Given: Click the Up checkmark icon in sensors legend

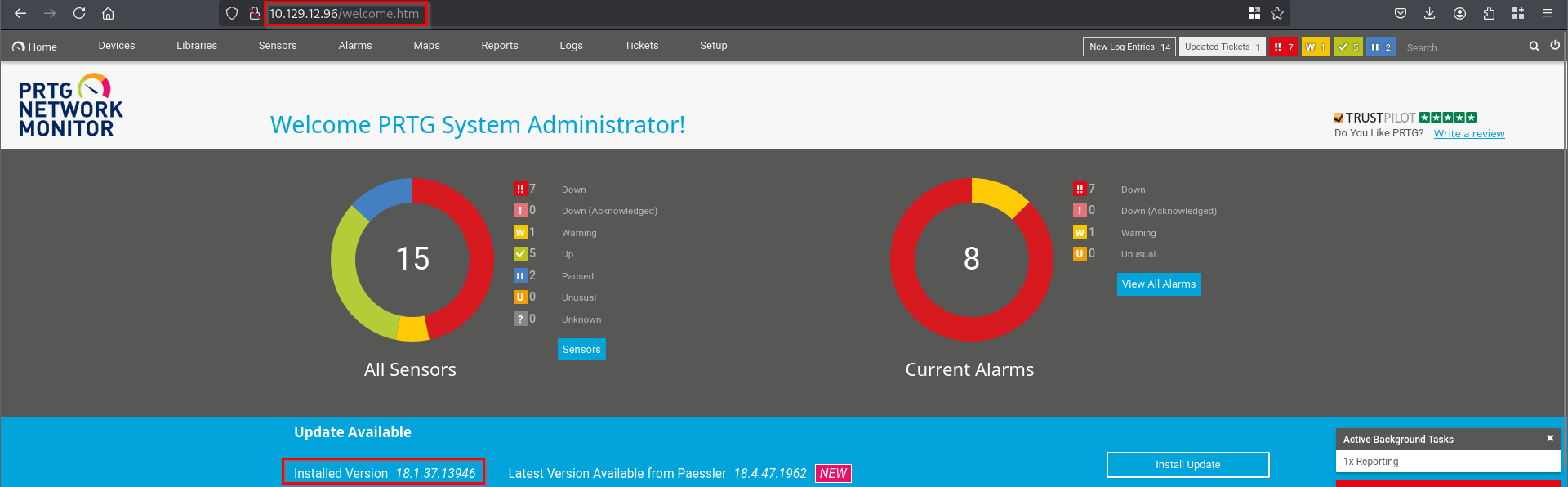Looking at the screenshot, I should 520,254.
